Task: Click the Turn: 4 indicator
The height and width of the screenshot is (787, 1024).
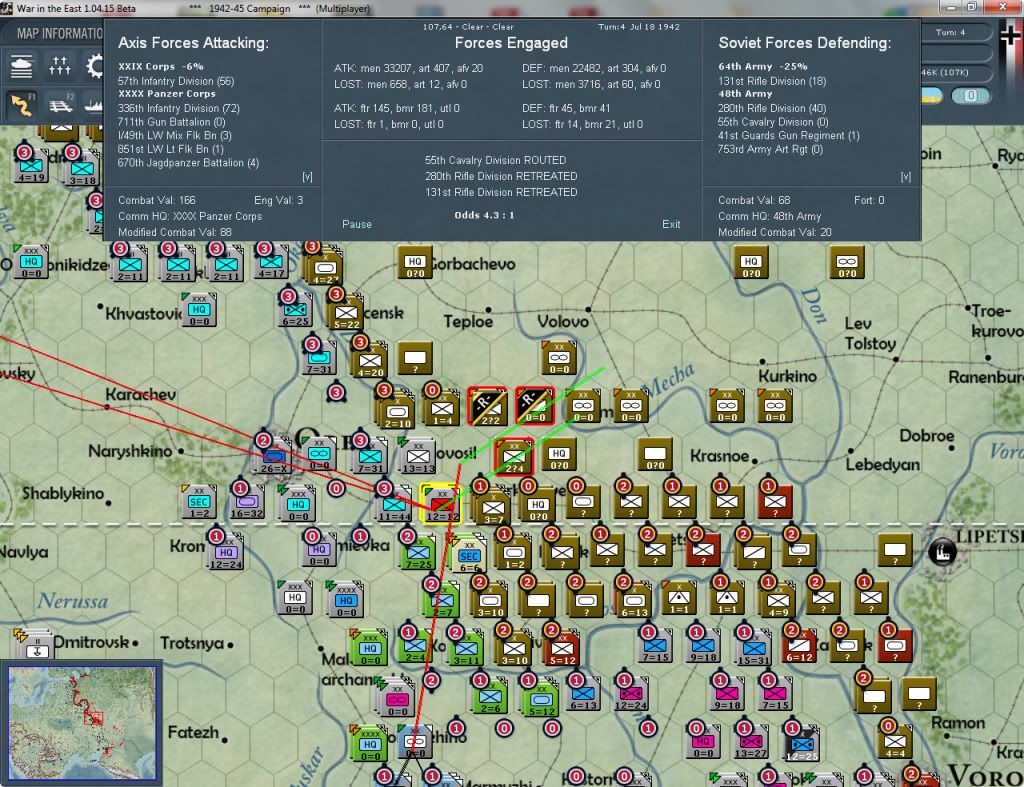Action: (x=950, y=32)
